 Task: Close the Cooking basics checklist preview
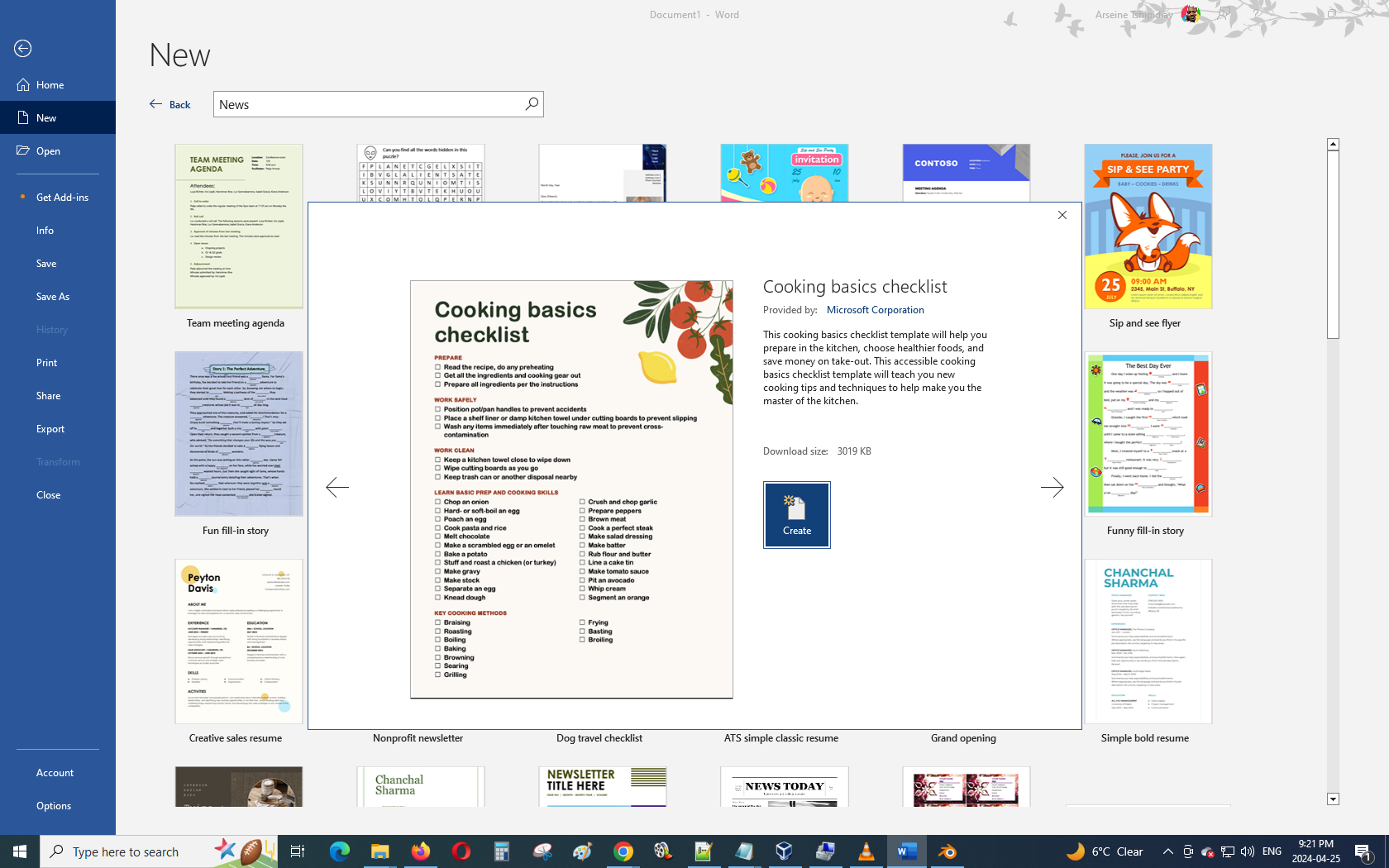[x=1062, y=215]
